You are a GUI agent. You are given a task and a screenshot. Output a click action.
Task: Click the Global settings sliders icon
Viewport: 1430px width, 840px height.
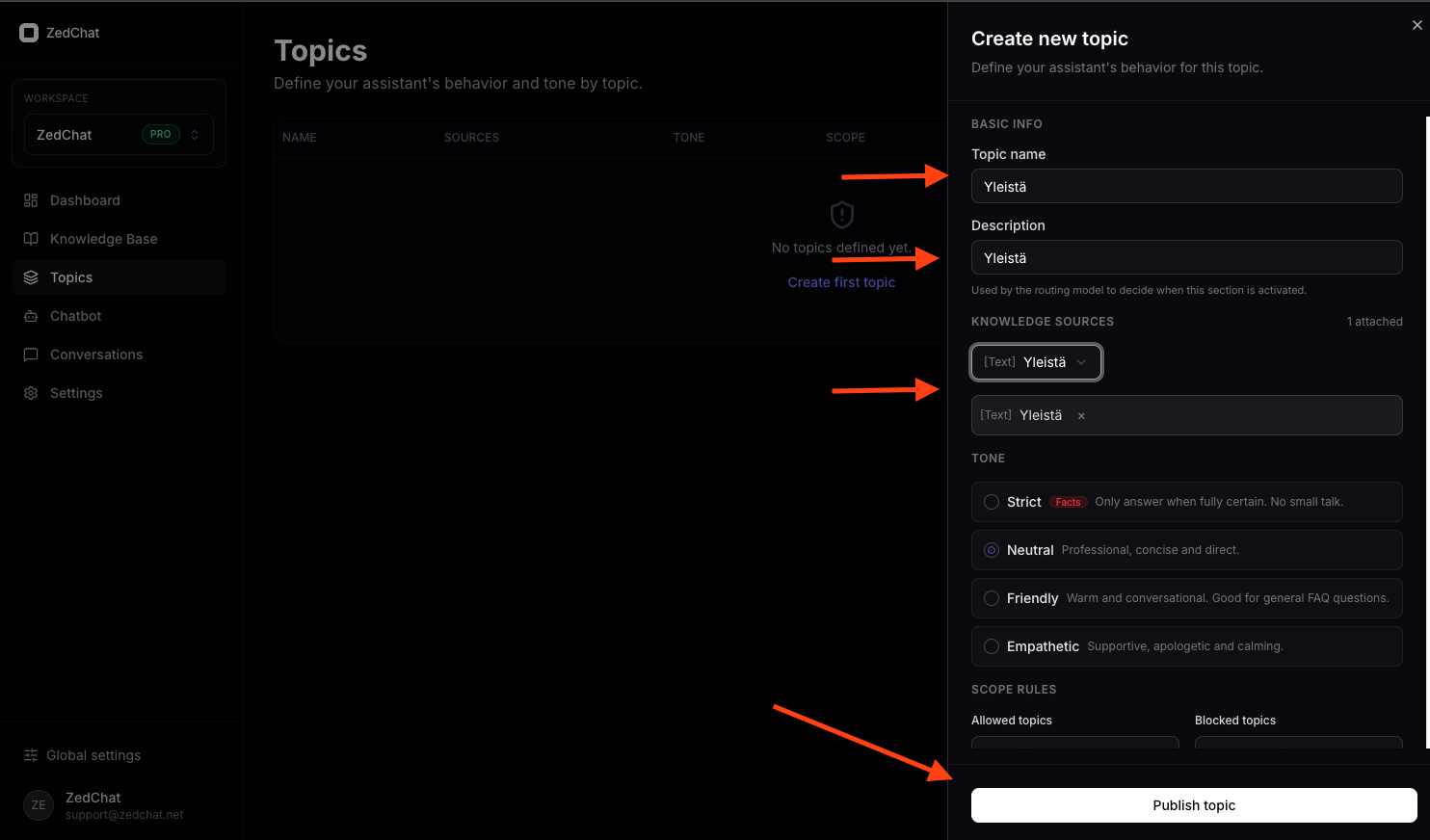[x=32, y=755]
